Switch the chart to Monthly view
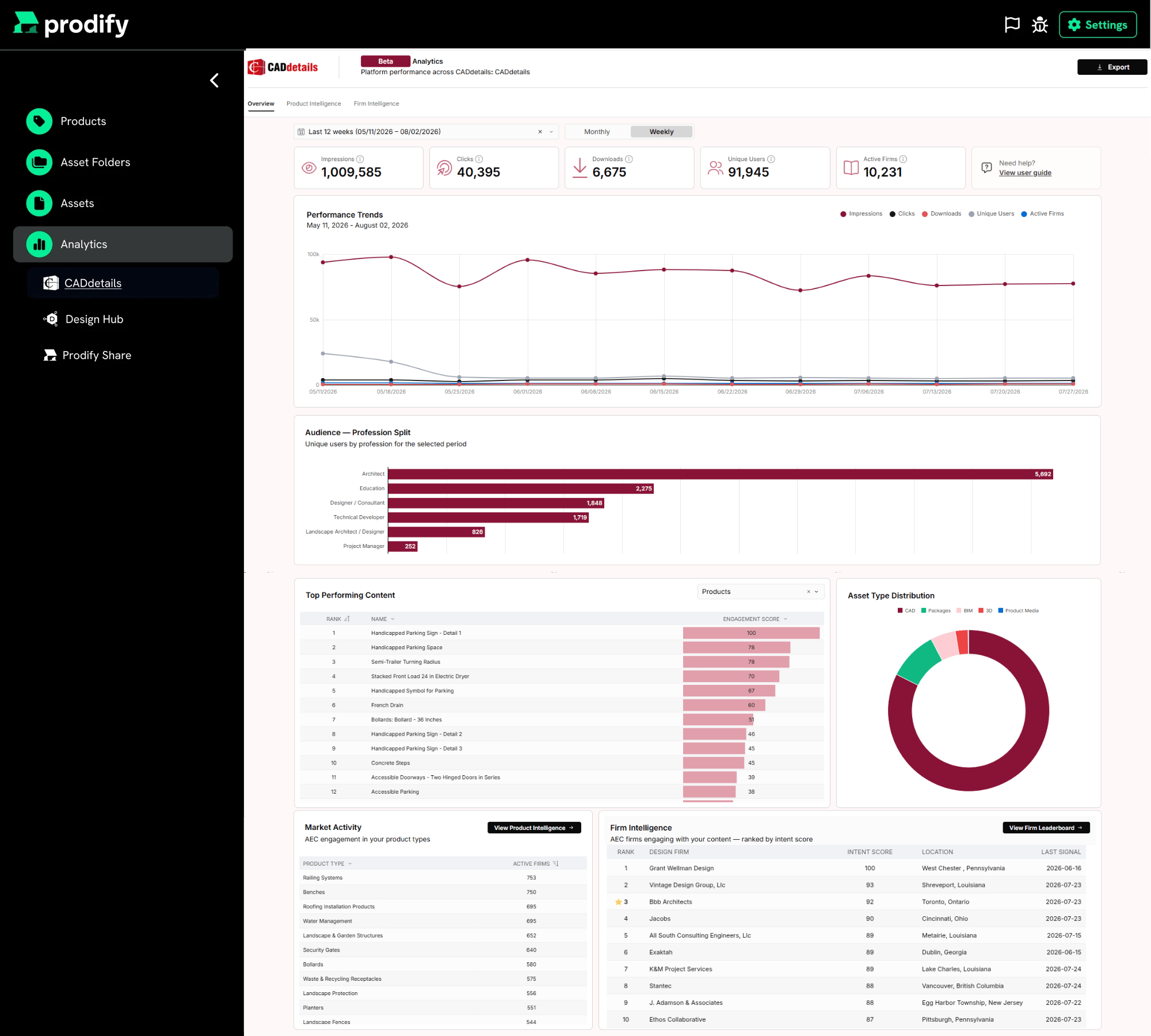1151x1036 pixels. click(x=597, y=132)
